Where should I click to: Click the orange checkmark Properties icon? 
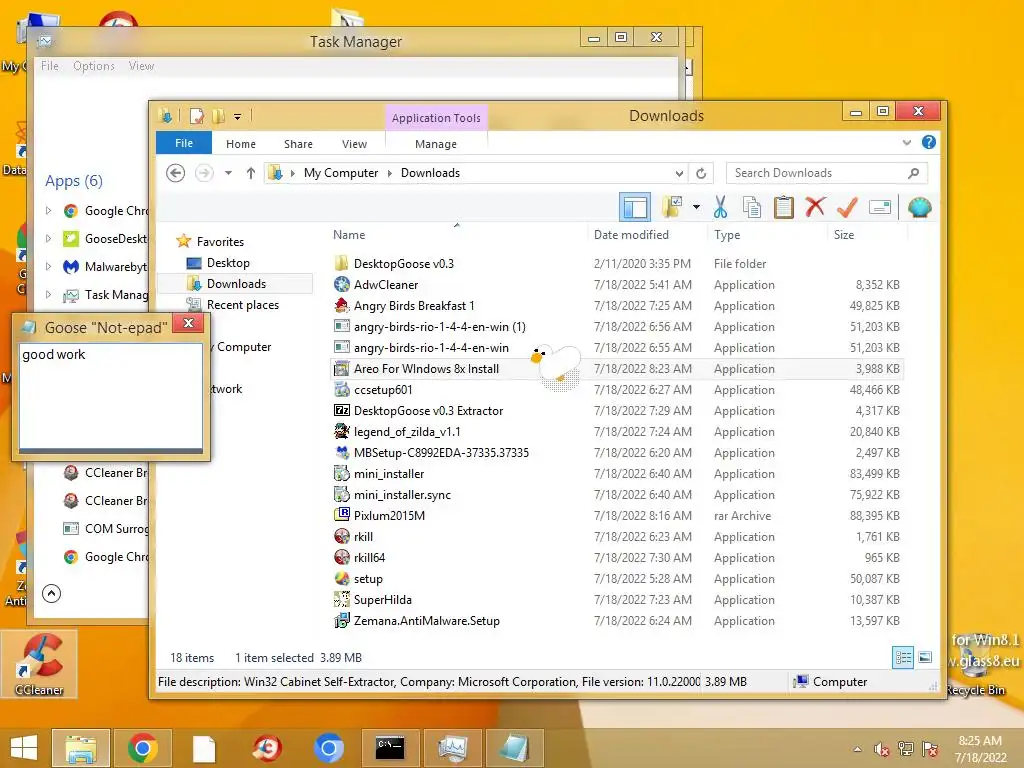coord(848,207)
